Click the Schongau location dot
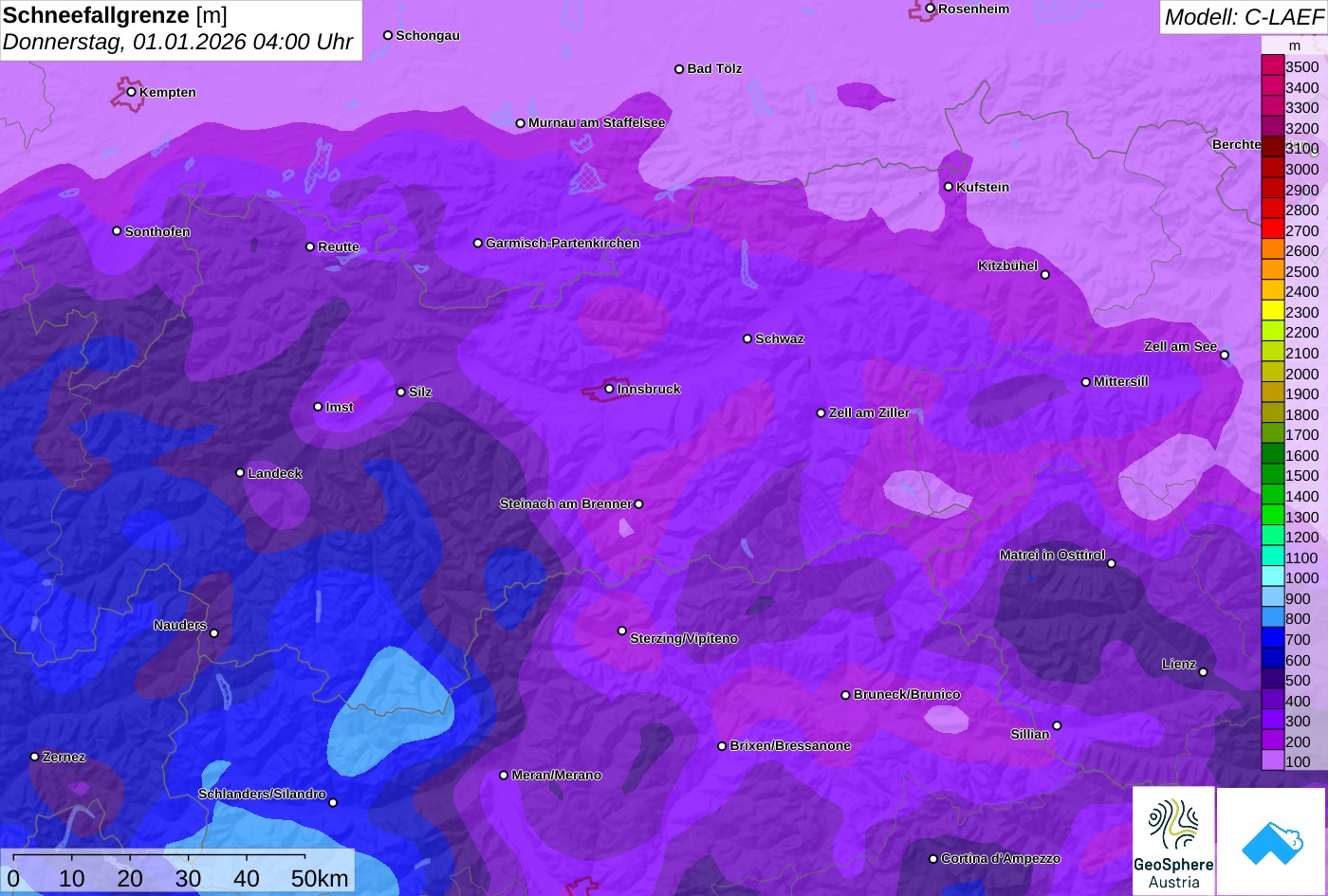This screenshot has height=896, width=1328. tap(388, 35)
